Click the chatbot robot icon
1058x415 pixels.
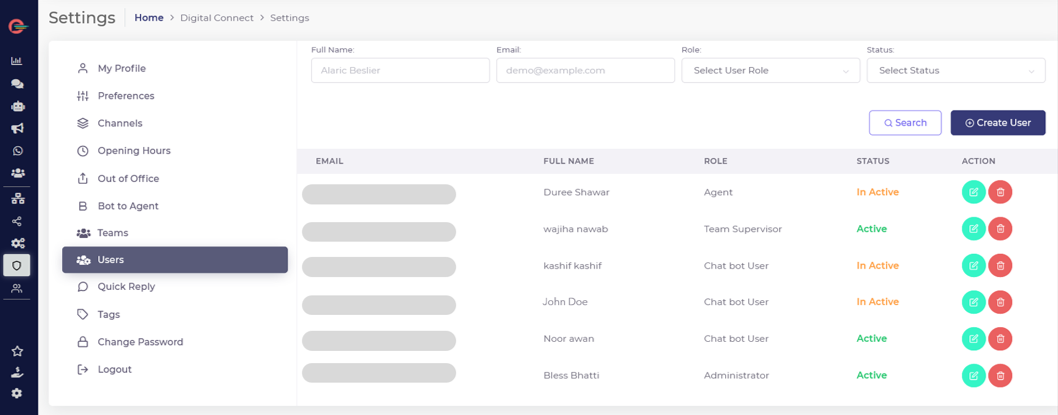[17, 106]
